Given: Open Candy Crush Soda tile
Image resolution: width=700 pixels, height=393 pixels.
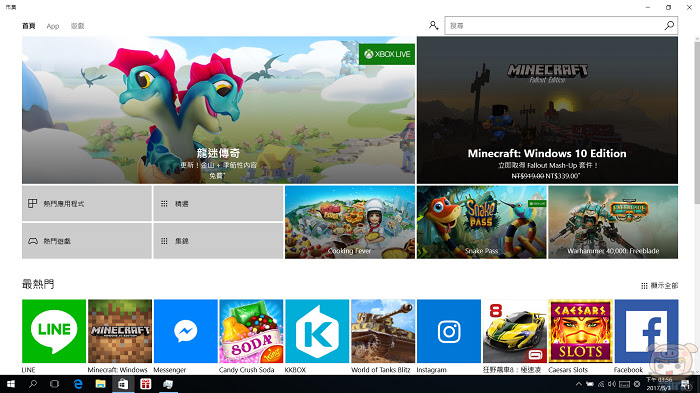Looking at the screenshot, I should coord(251,331).
